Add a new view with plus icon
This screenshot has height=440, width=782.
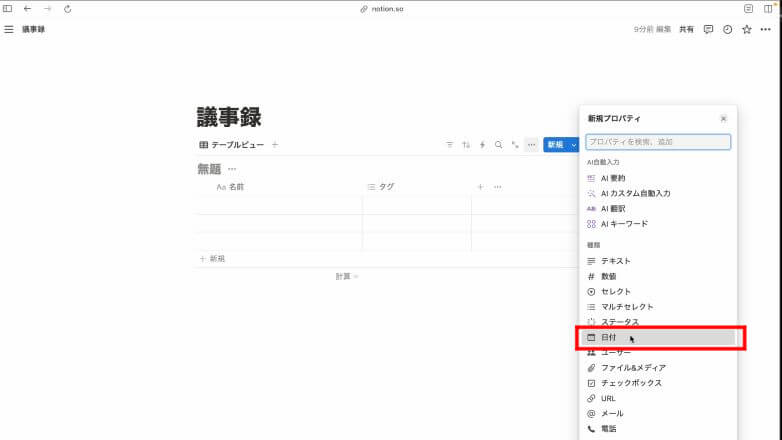(275, 145)
